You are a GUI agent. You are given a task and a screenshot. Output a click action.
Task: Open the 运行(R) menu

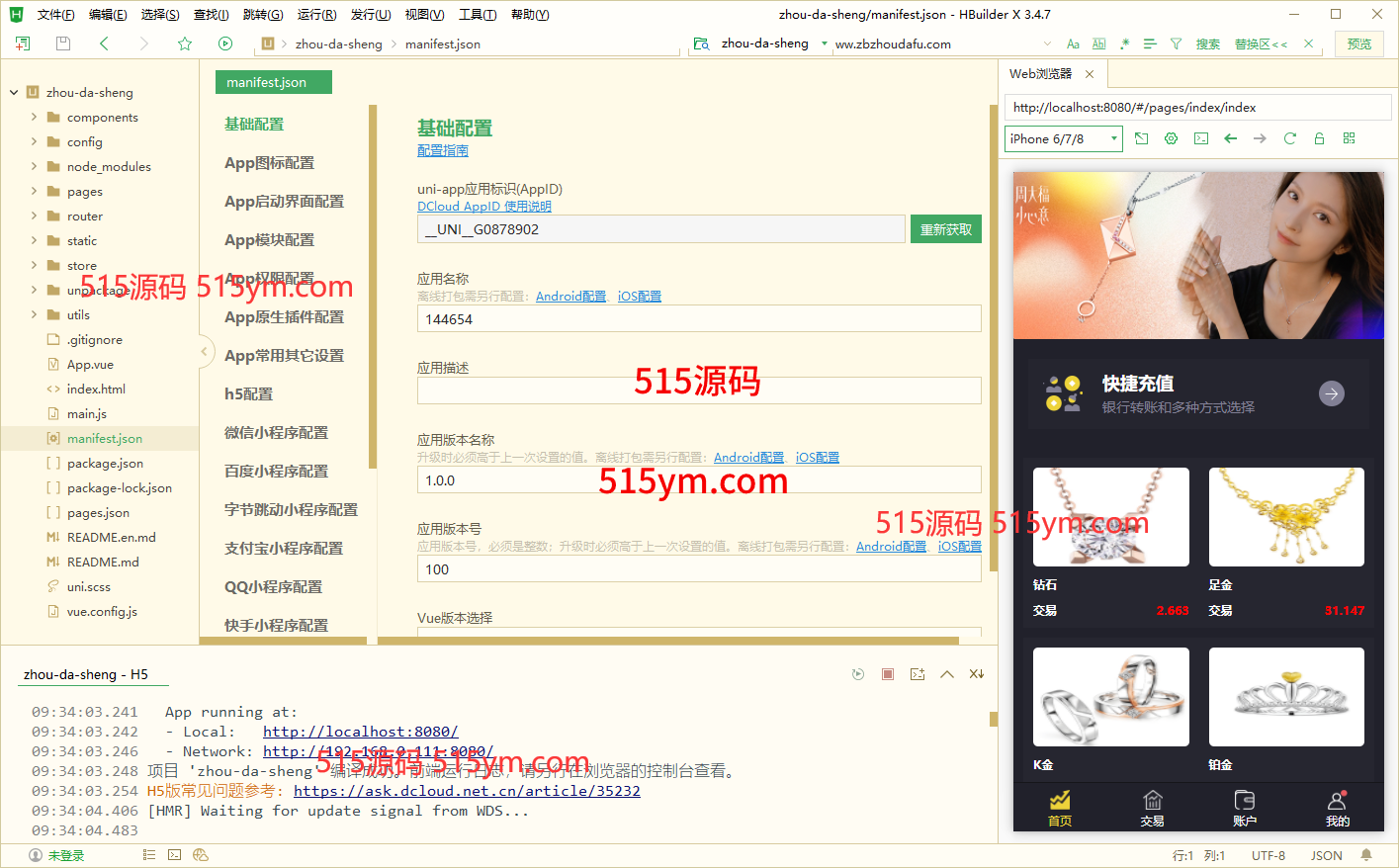316,14
